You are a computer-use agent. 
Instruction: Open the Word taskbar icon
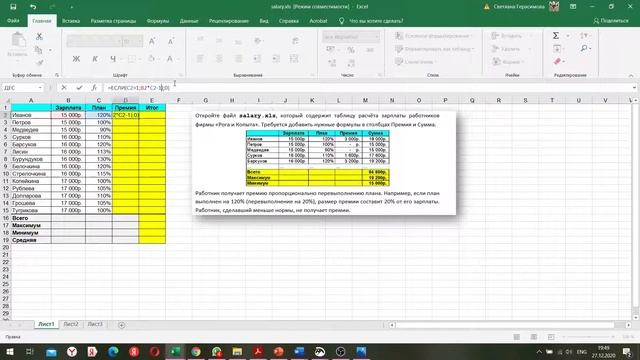point(299,351)
